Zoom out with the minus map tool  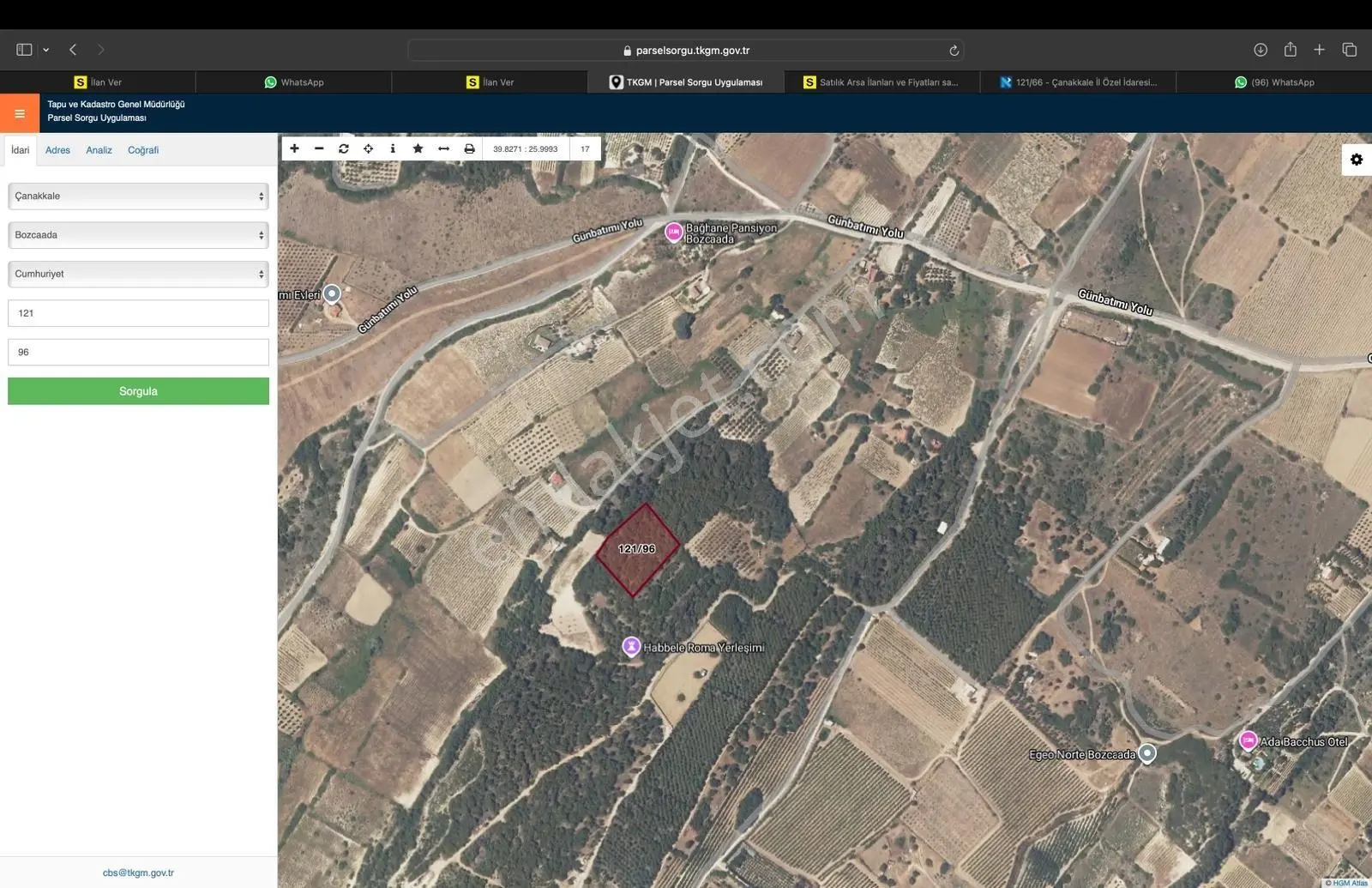319,148
